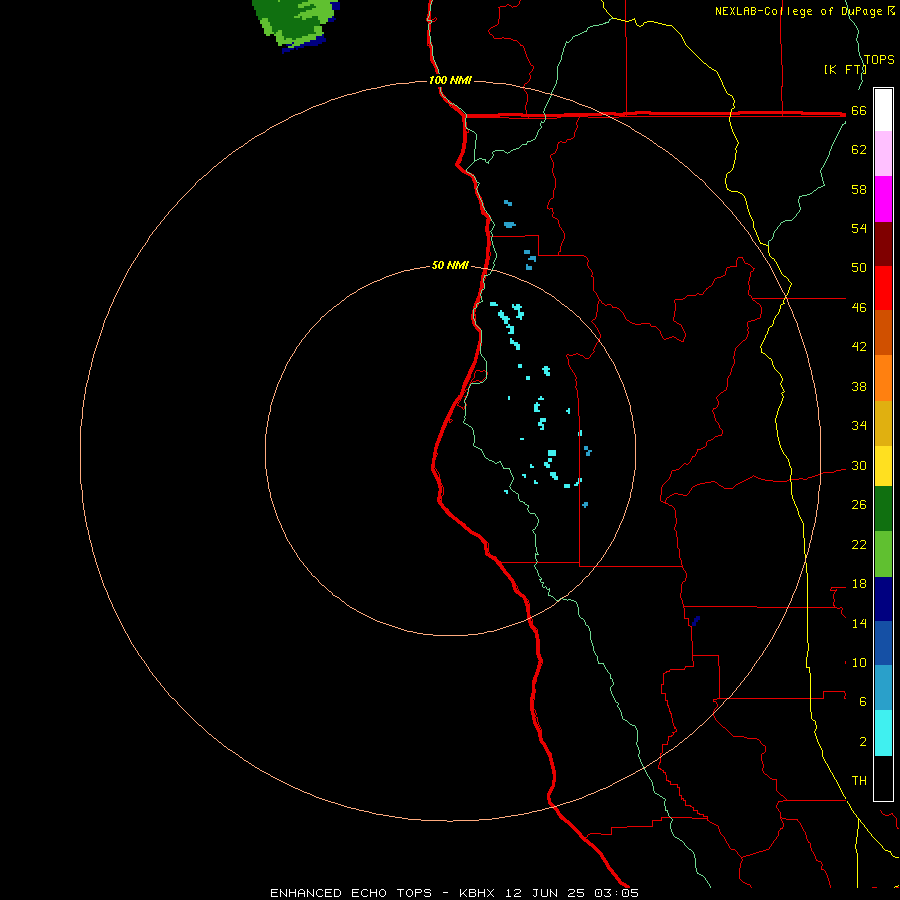Screen dimensions: 900x900
Task: Click the legend value 6
Action: [863, 702]
